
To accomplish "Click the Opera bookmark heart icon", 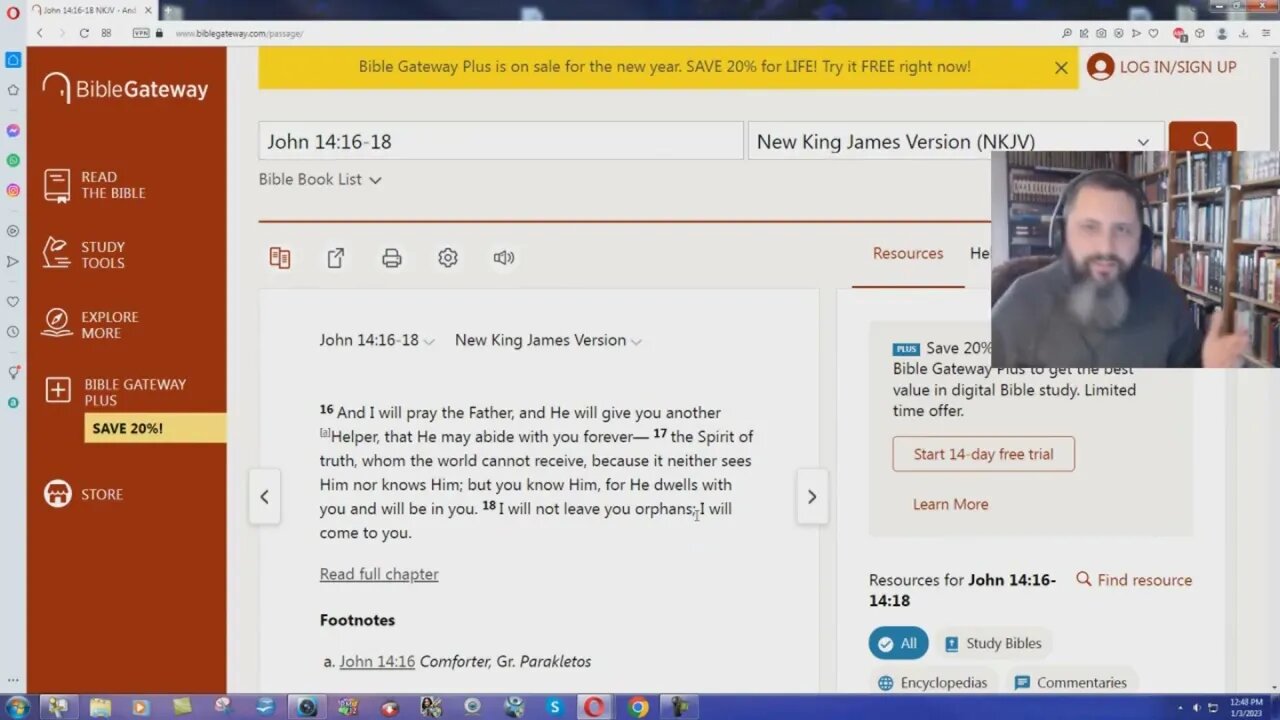I will coord(1153,33).
